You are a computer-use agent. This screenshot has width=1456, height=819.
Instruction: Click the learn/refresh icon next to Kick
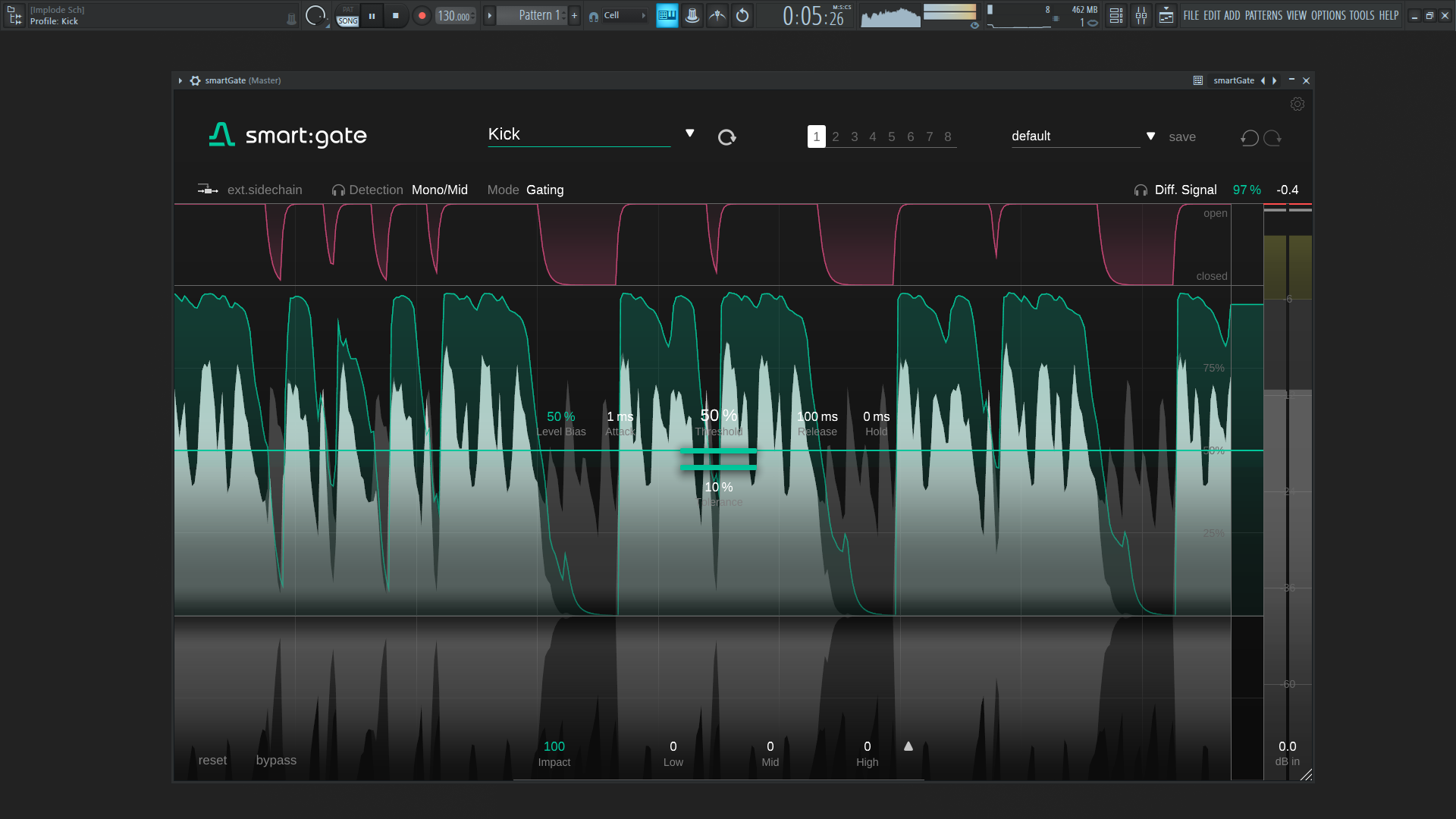click(x=727, y=137)
